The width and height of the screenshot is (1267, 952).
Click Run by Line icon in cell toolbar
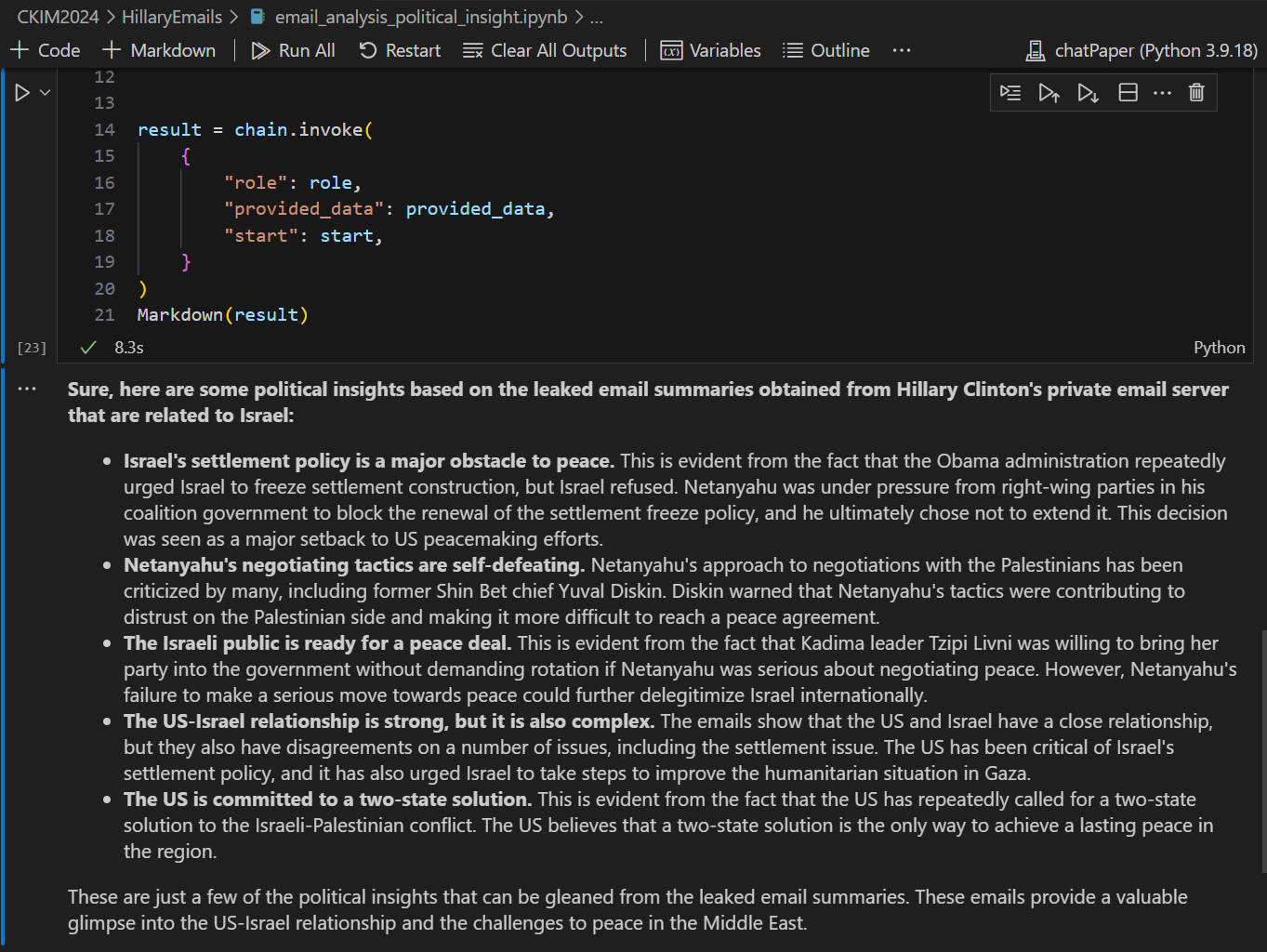pyautogui.click(x=1010, y=93)
